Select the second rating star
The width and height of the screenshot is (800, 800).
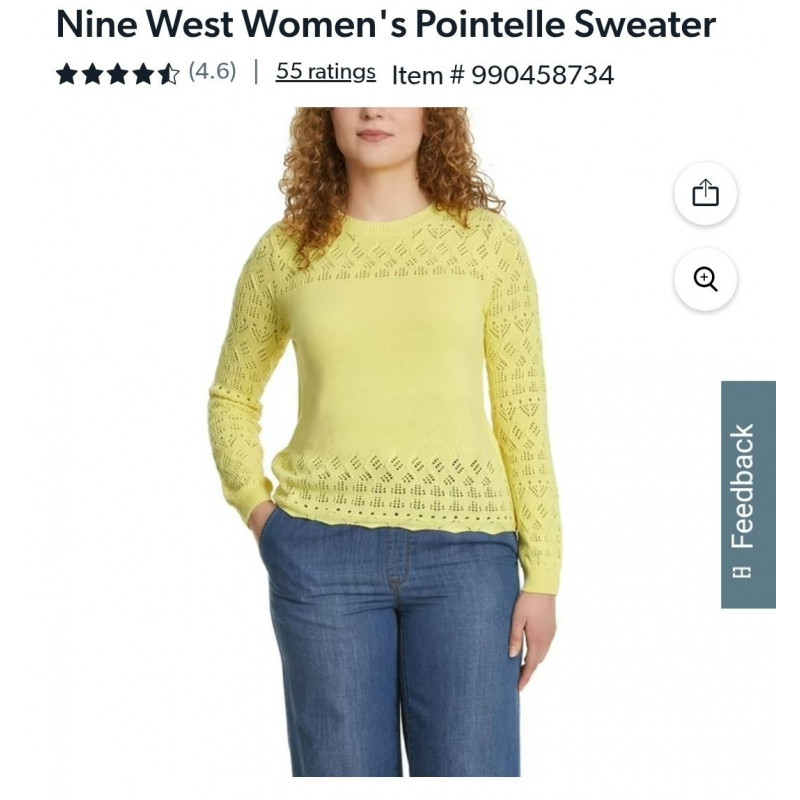[92, 74]
